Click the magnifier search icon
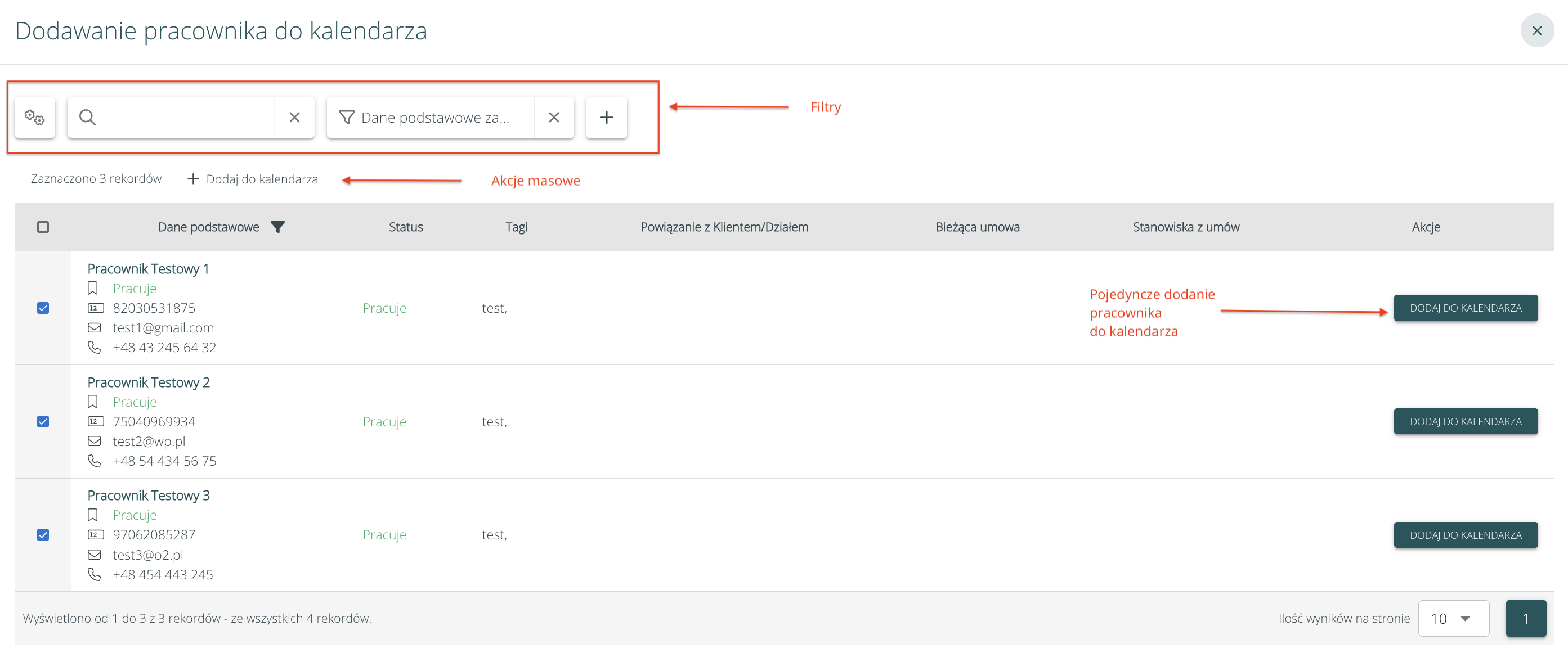The width and height of the screenshot is (1568, 657). coord(88,118)
